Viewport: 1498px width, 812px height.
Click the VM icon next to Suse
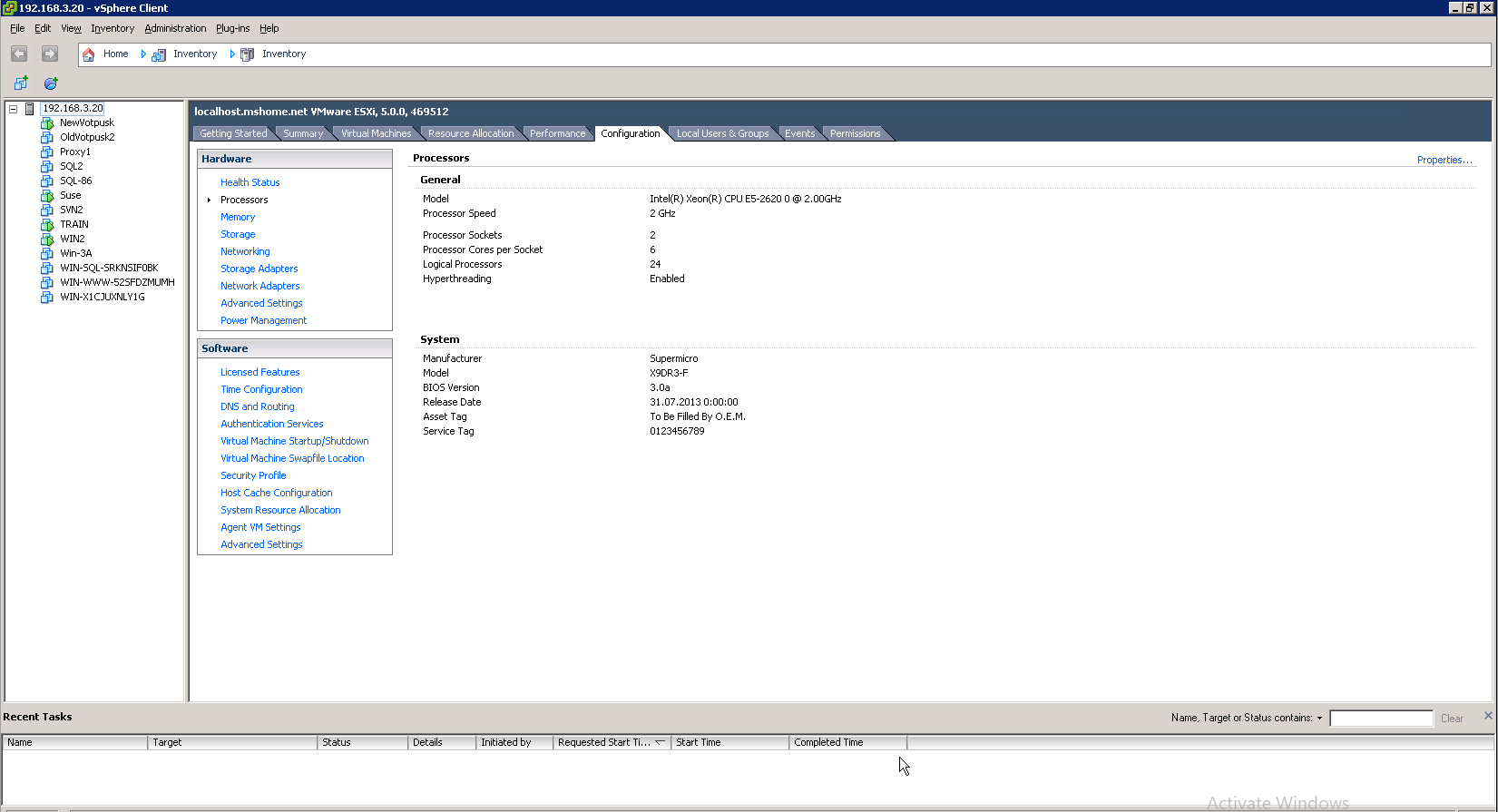pos(47,196)
